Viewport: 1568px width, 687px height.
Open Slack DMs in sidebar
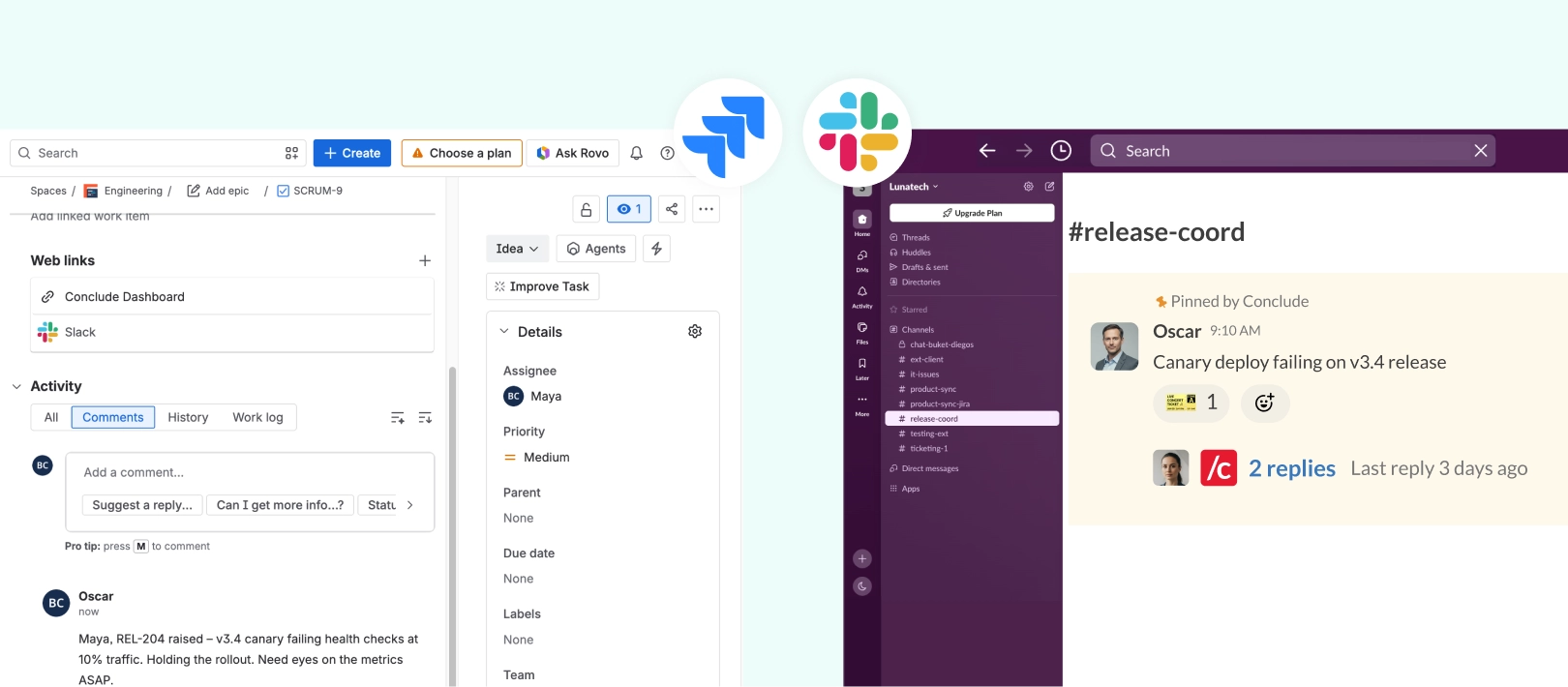(861, 260)
